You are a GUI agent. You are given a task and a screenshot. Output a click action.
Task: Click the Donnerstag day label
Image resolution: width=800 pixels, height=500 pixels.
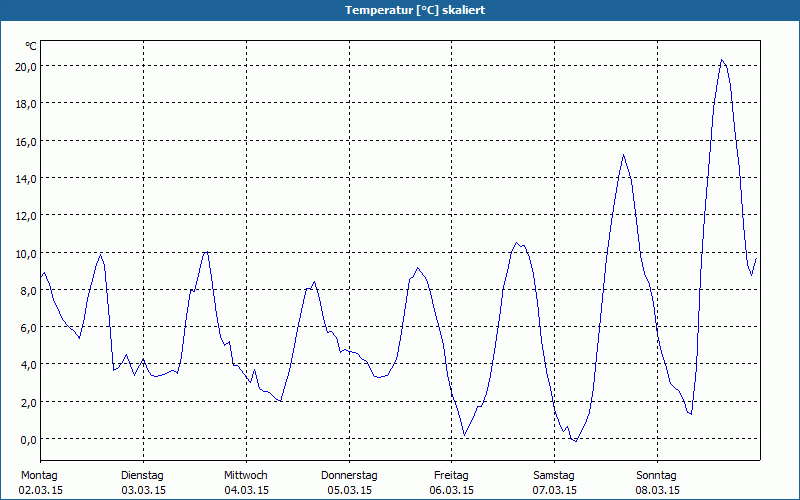tap(349, 475)
